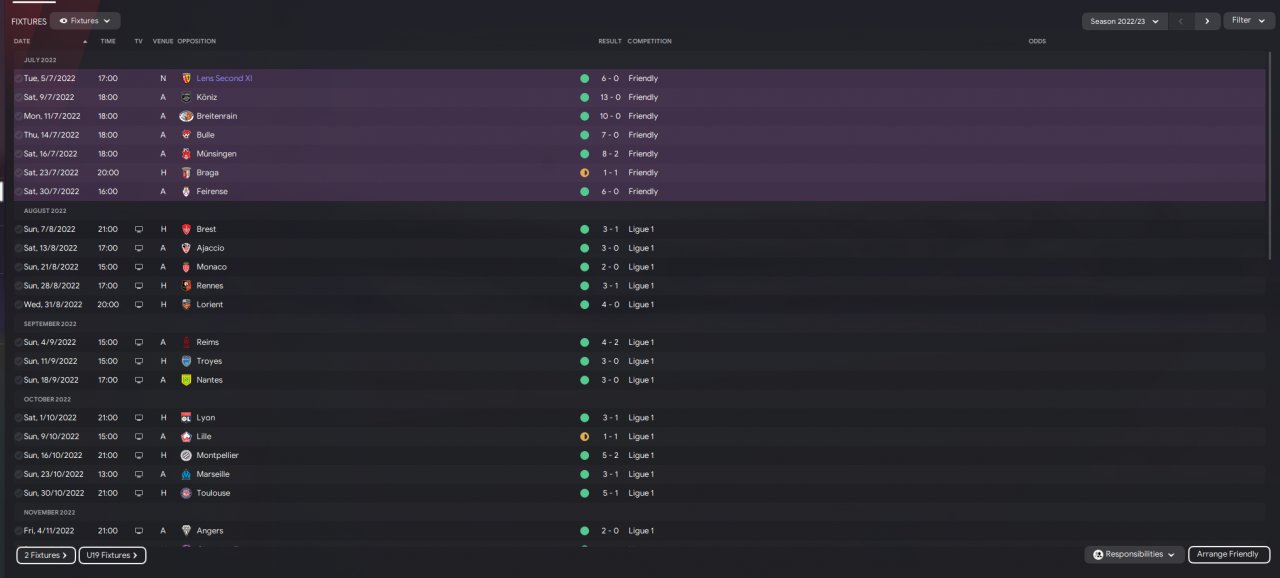The image size is (1280, 578).
Task: Expand the Filter dropdown
Action: (x=1249, y=20)
